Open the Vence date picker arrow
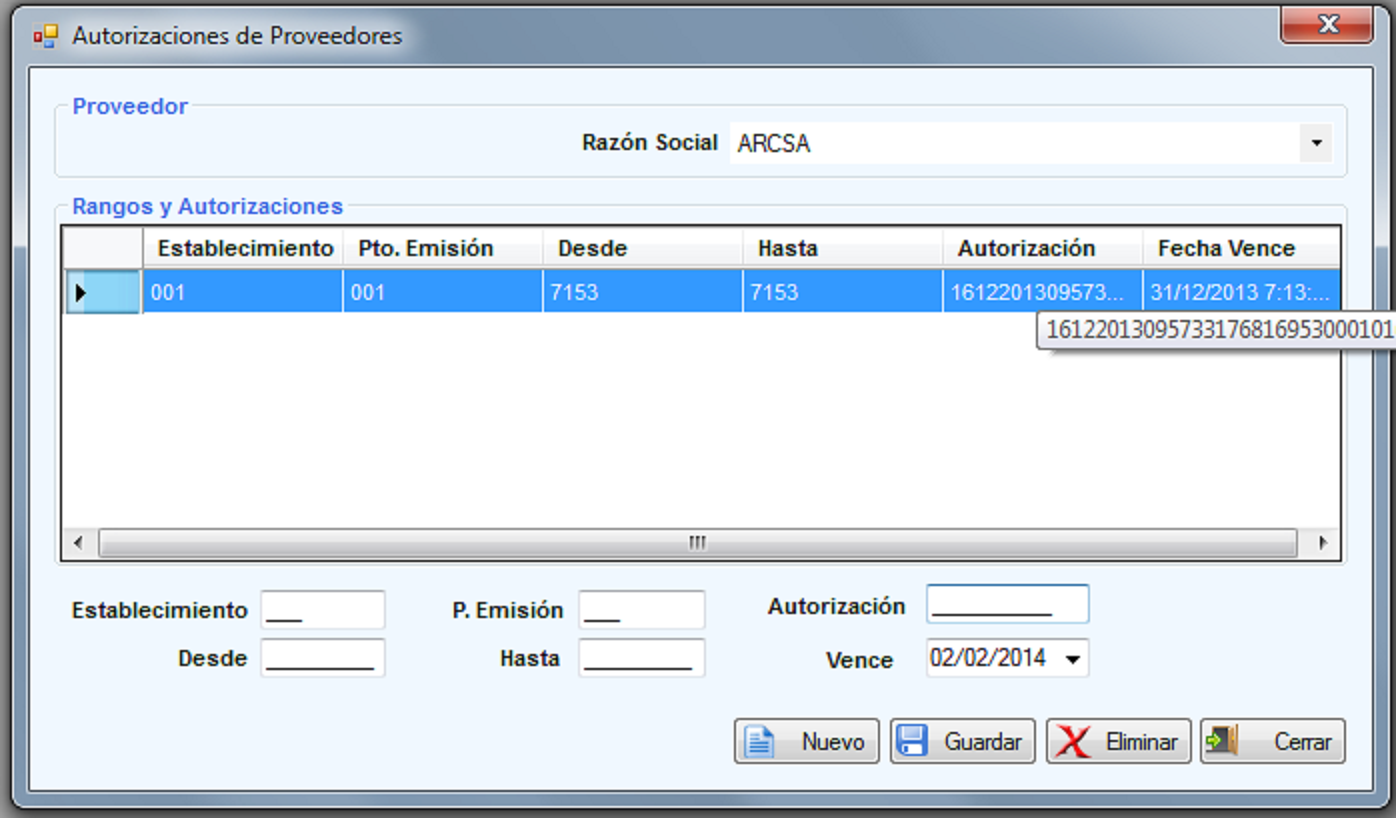This screenshot has width=1396, height=818. click(1073, 659)
